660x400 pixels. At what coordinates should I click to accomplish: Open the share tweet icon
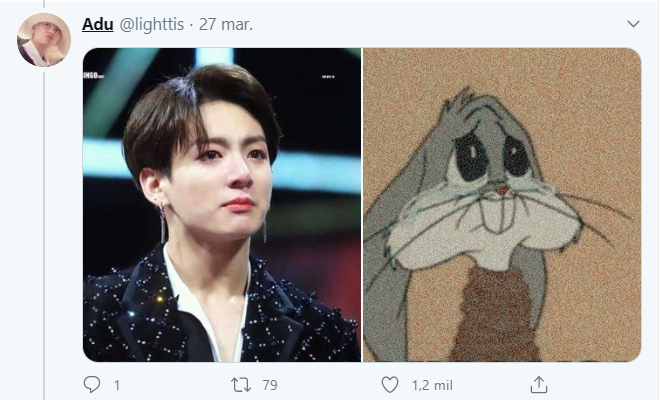pyautogui.click(x=538, y=384)
